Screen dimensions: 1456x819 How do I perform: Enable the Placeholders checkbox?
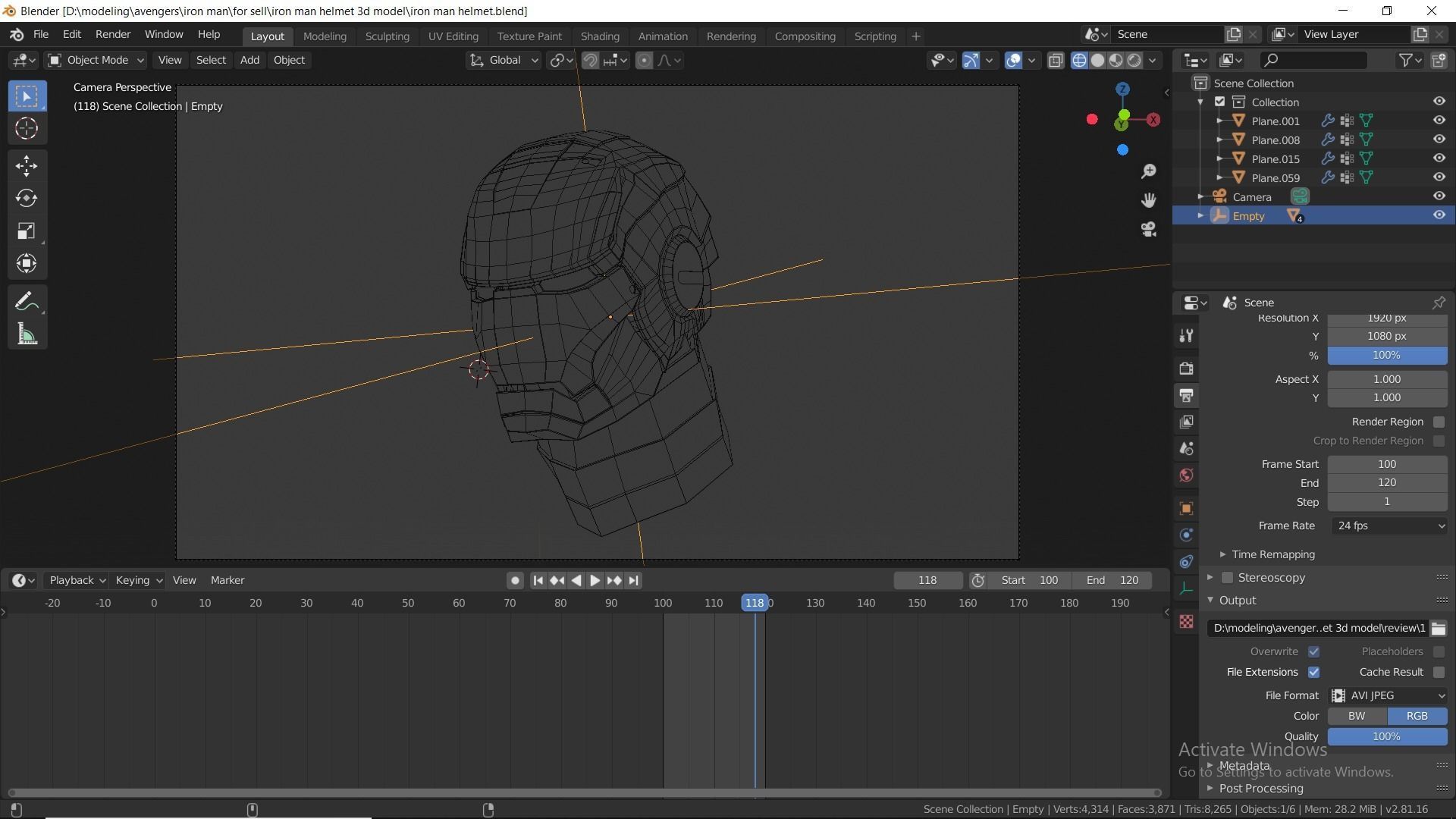[1439, 651]
